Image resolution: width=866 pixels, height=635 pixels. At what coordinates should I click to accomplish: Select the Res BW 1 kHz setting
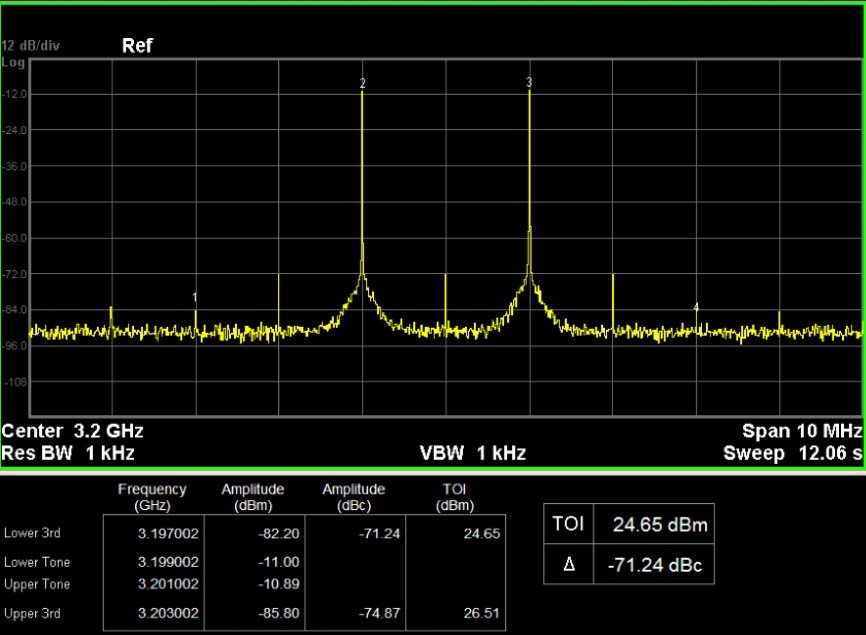pyautogui.click(x=67, y=453)
